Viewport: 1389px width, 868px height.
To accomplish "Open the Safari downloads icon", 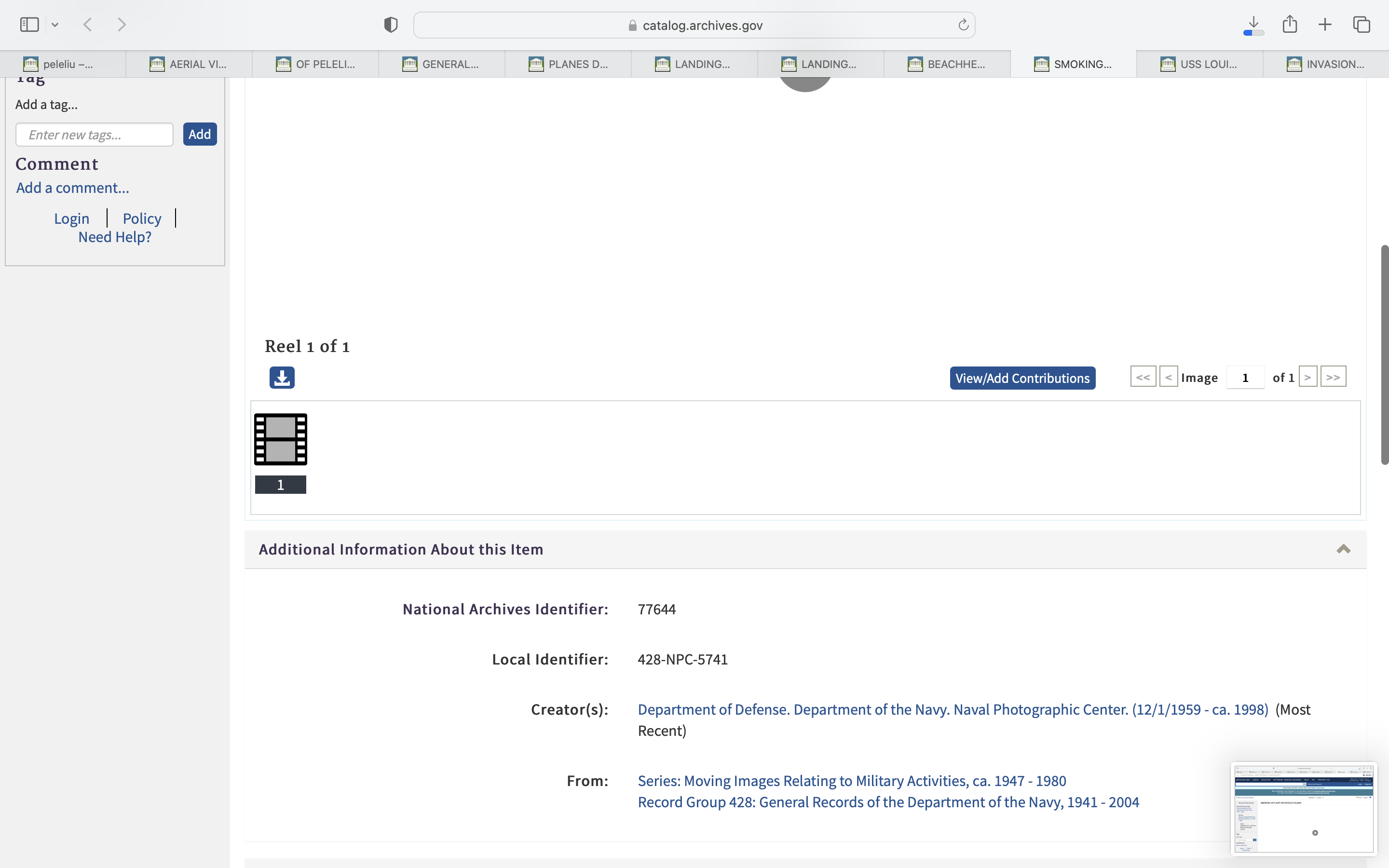I will click(x=1253, y=25).
